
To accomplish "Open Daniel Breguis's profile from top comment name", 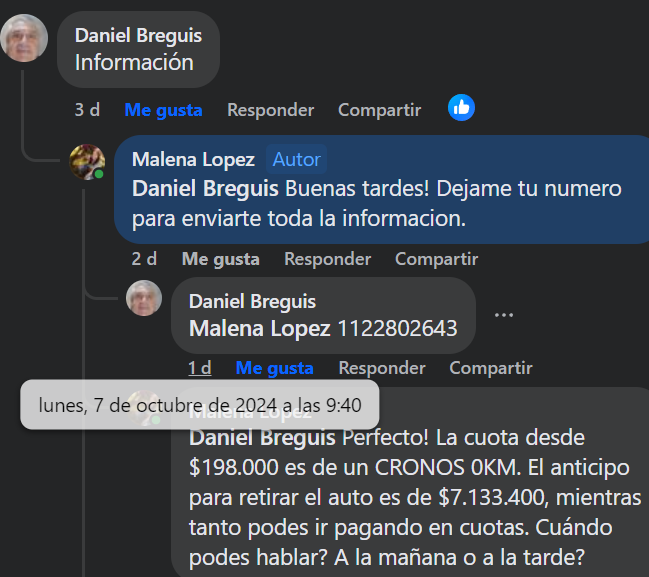I will [x=138, y=35].
